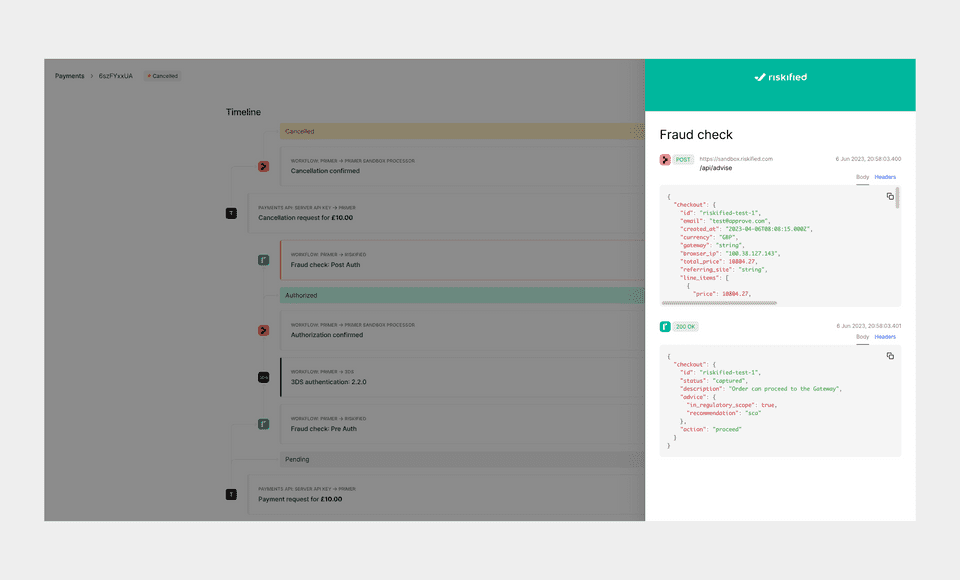
Task: Click the 200 OK status badge
Action: click(x=686, y=327)
